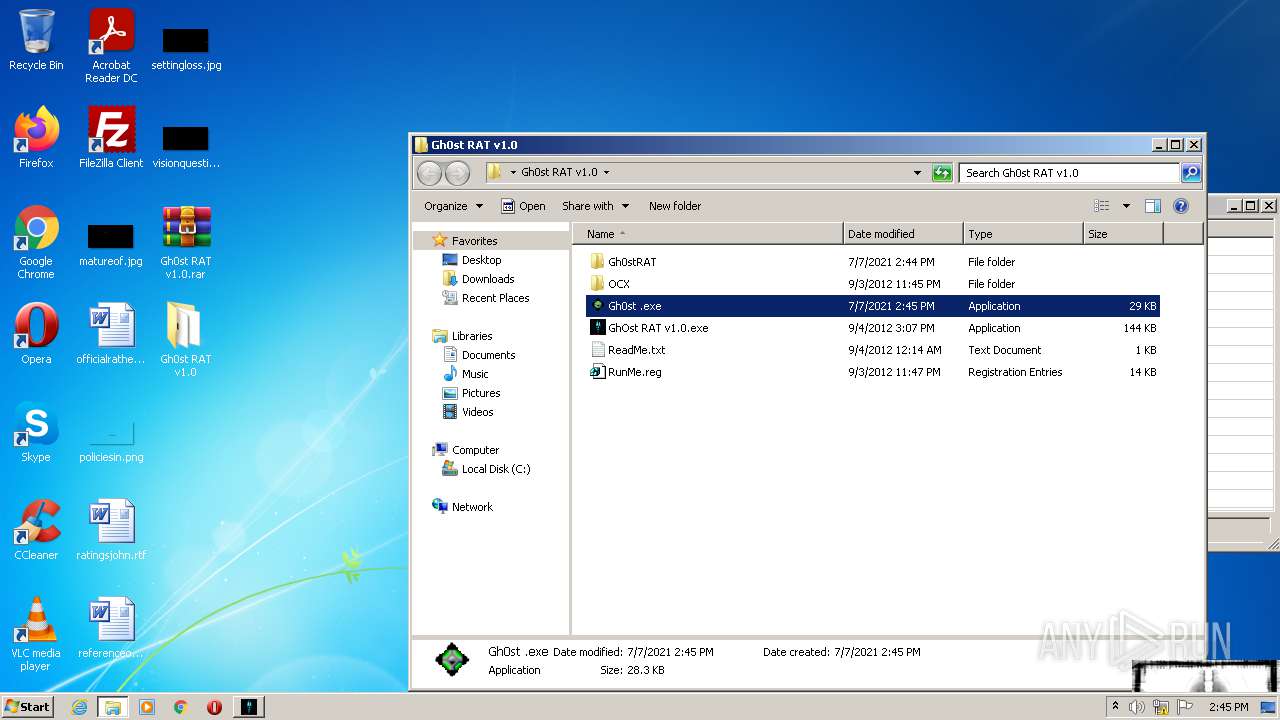Sort by Date modified column header
Viewport: 1280px width, 720px height.
pyautogui.click(x=903, y=234)
